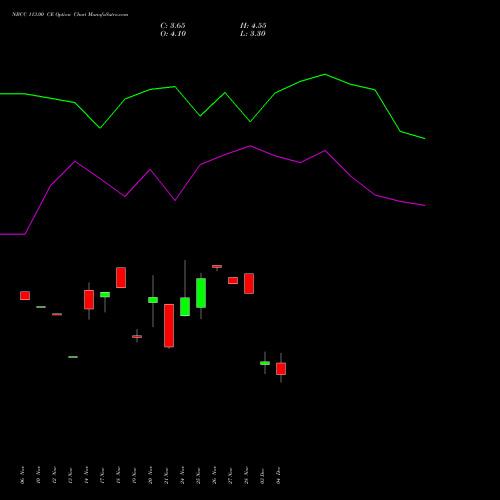Select the green candlestick for 25 Nov
500x500 pixels.
click(x=201, y=293)
